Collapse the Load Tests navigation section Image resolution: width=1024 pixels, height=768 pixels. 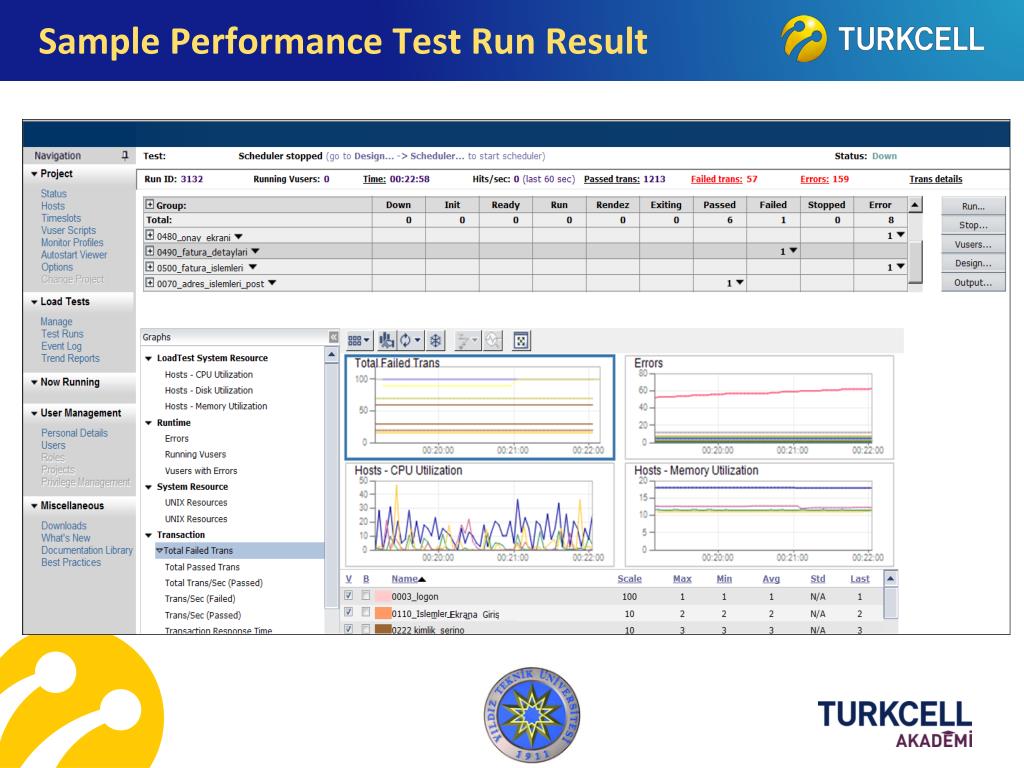point(34,302)
